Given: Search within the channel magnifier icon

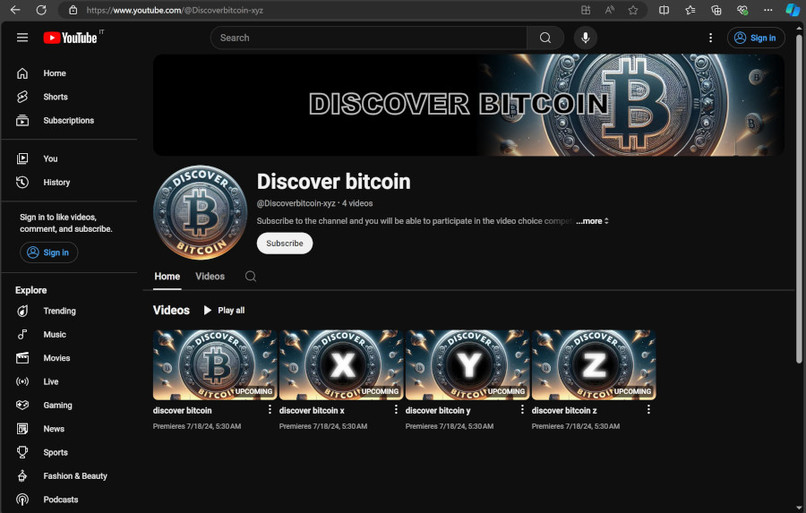Looking at the screenshot, I should 250,277.
